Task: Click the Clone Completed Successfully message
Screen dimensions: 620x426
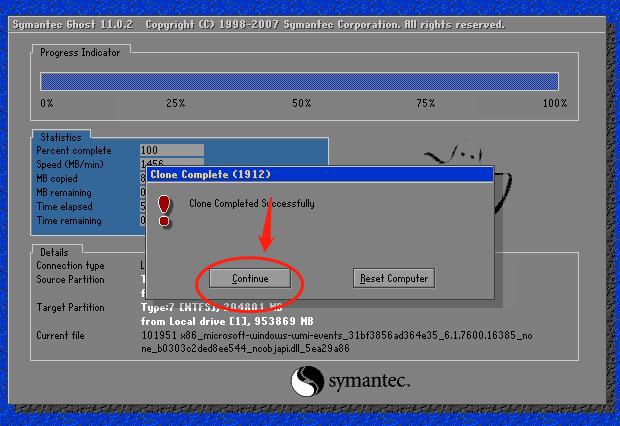Action: (x=252, y=204)
